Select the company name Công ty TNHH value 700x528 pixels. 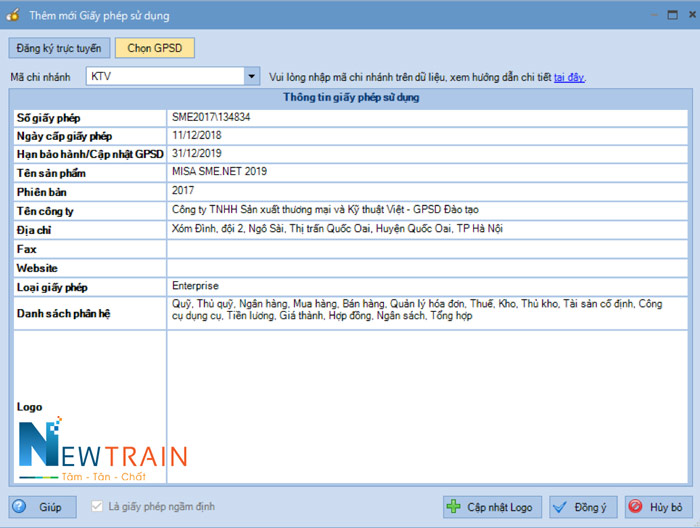pos(325,209)
